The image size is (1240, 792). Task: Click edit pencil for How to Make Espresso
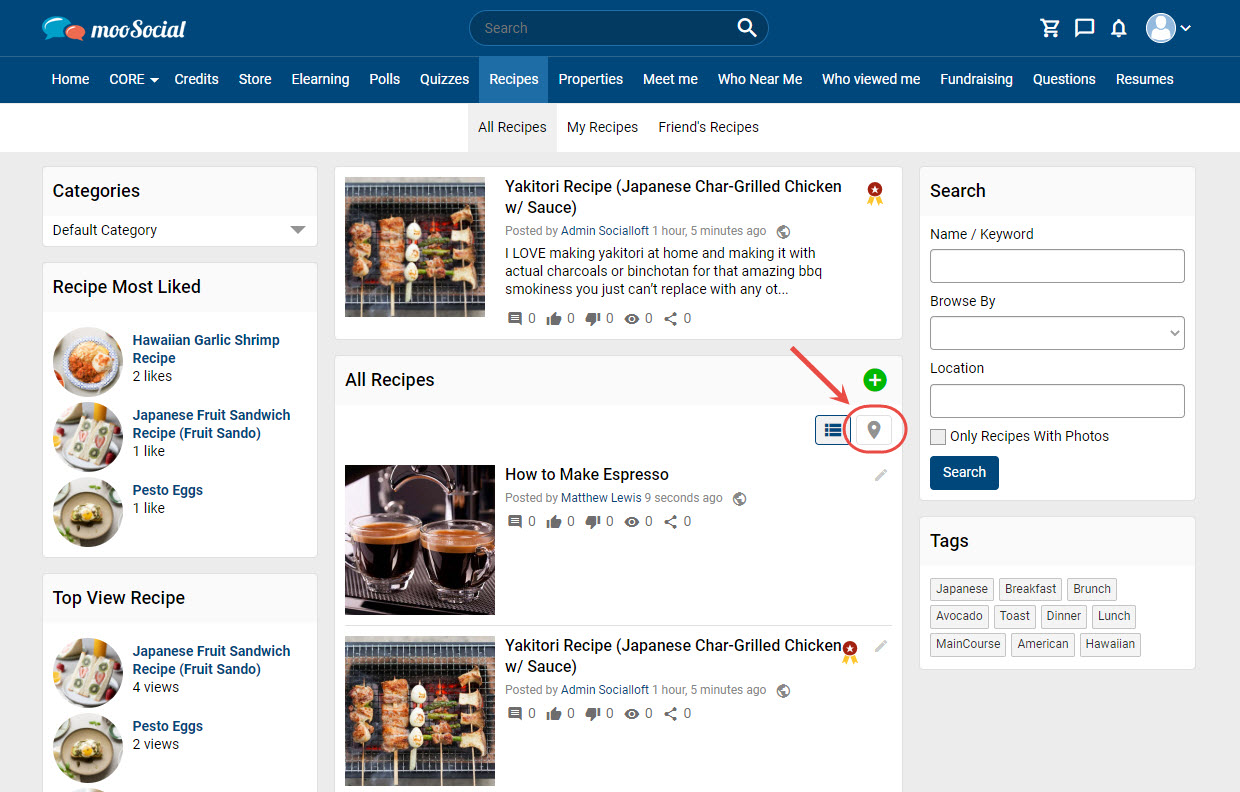click(880, 475)
